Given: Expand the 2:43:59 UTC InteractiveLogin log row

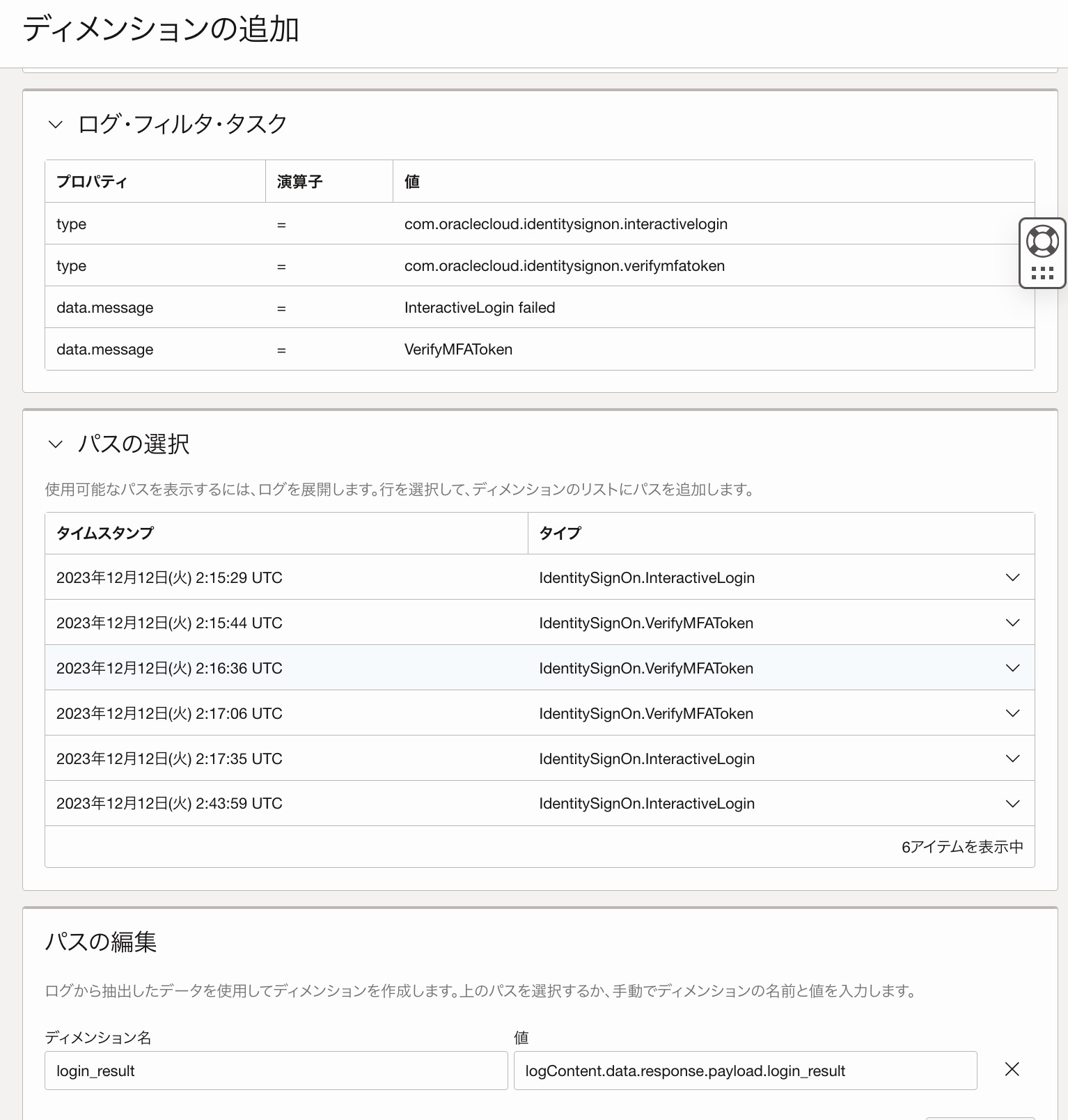Looking at the screenshot, I should point(1012,804).
